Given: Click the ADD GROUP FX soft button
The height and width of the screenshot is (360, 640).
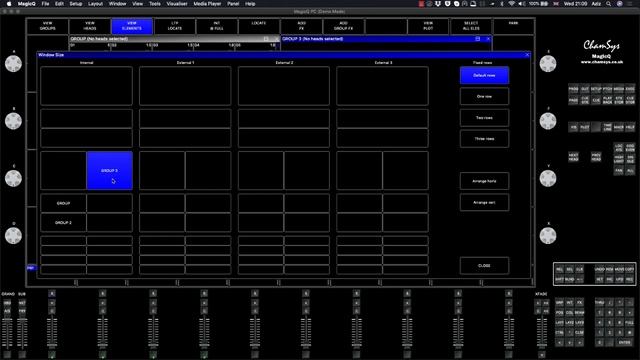Looking at the screenshot, I should point(344,26).
